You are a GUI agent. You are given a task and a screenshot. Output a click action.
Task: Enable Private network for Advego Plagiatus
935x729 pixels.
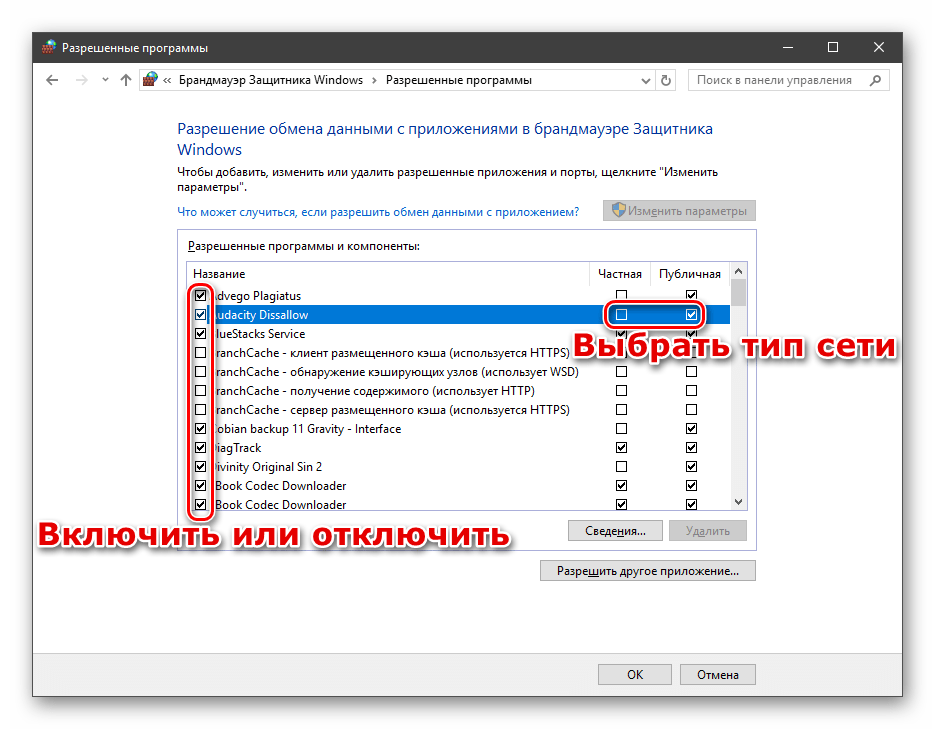(x=622, y=296)
